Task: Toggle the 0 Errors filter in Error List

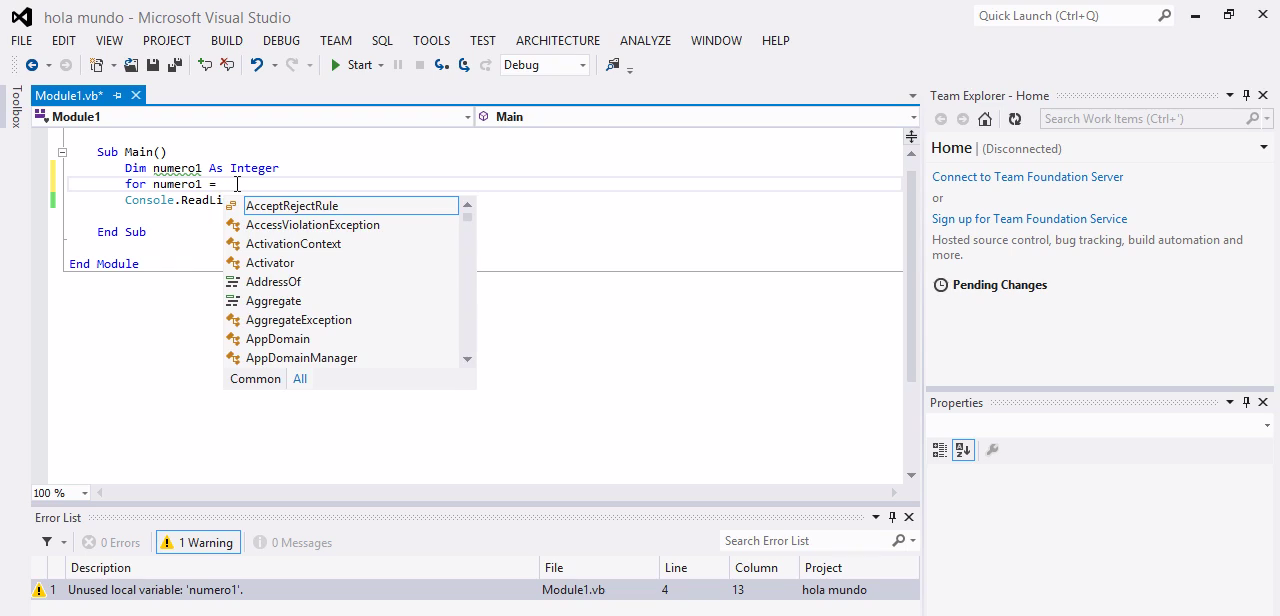Action: (110, 542)
